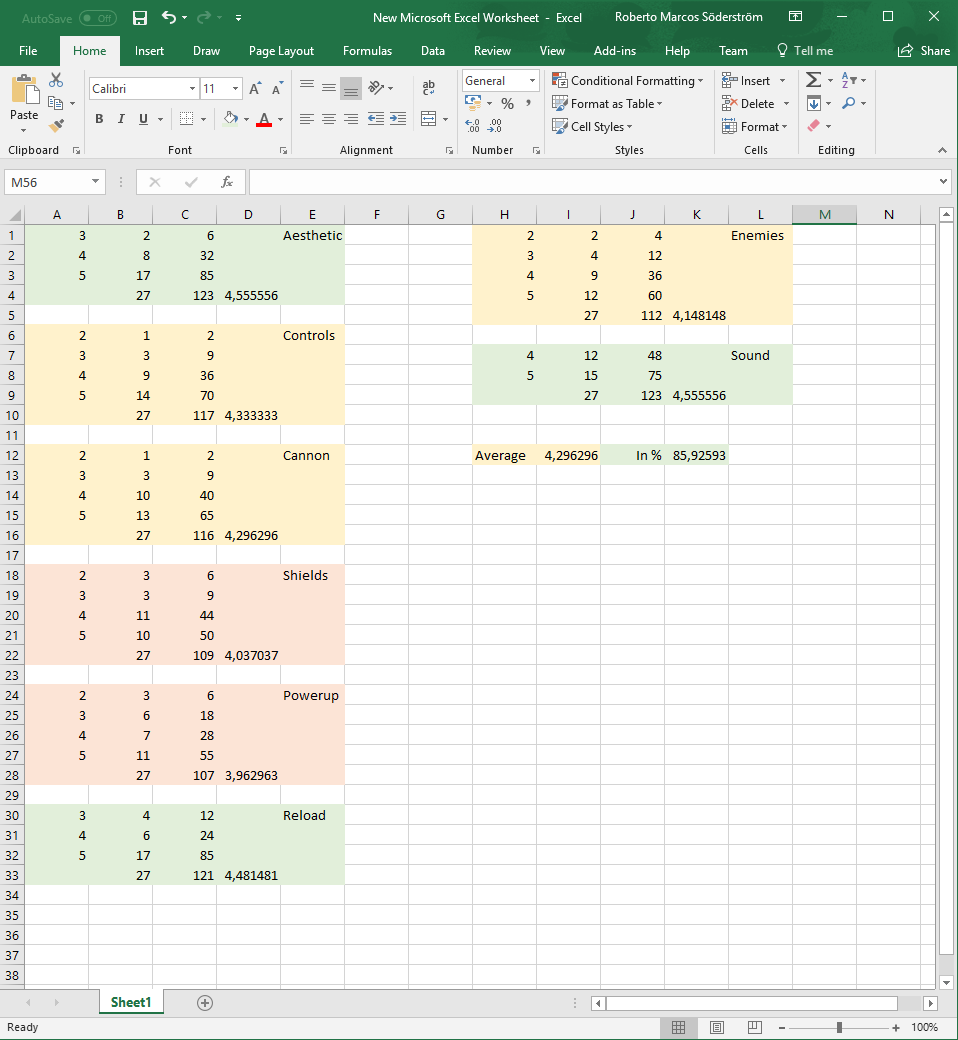Click the Insert Function fx icon
Screen dimensions: 958x1040
click(x=227, y=182)
